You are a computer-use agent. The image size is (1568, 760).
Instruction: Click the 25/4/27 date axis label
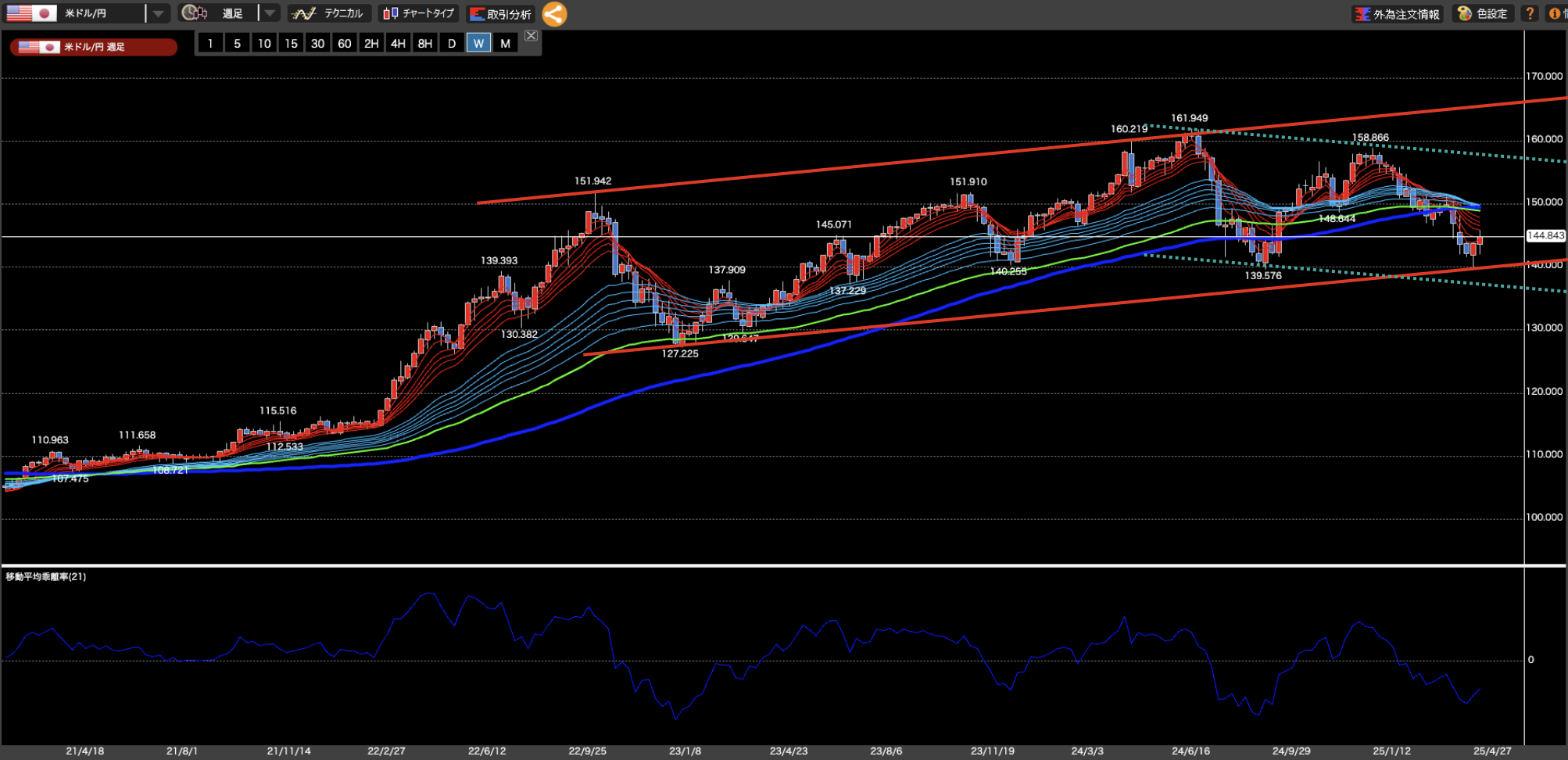tap(1492, 751)
